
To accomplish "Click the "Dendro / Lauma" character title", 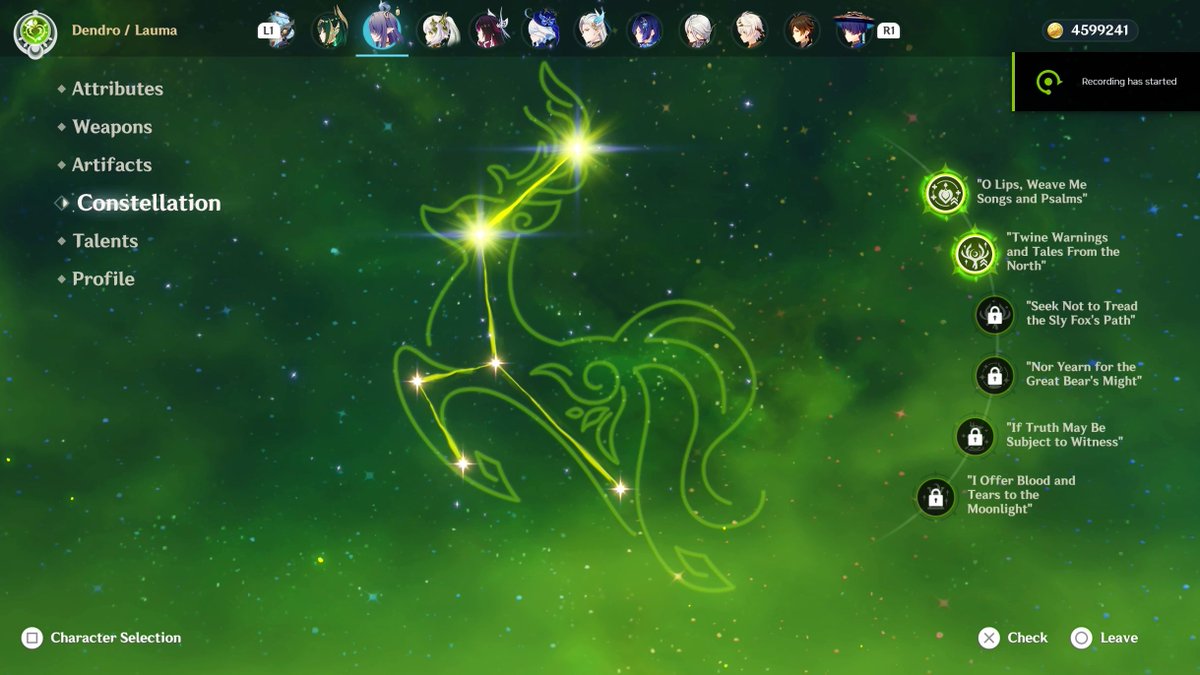I will click(x=124, y=31).
